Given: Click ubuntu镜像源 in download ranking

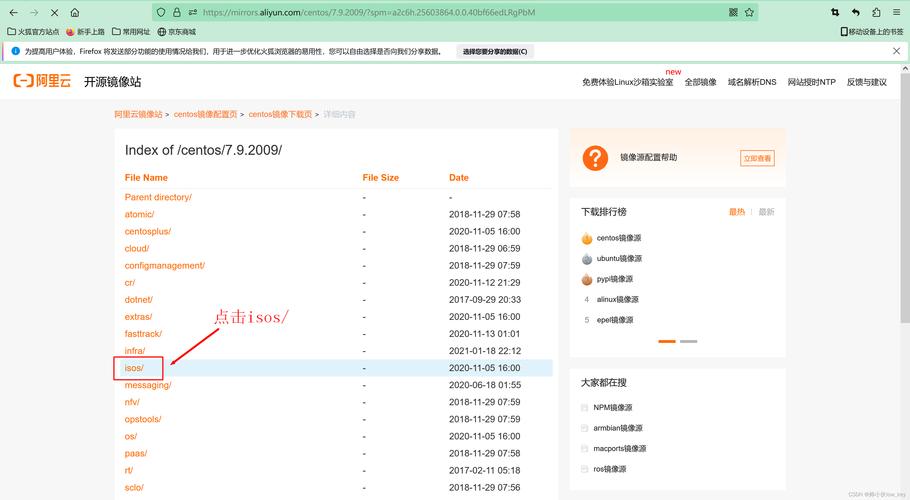Looking at the screenshot, I should coord(619,259).
